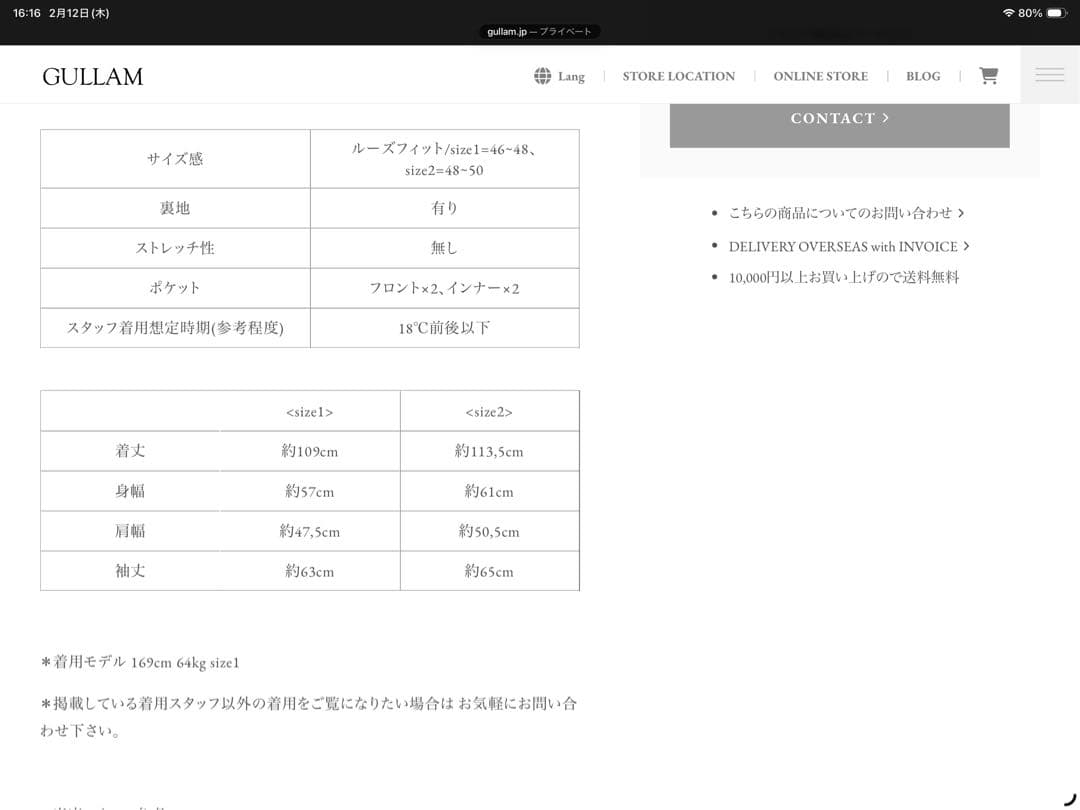The width and height of the screenshot is (1080, 810).
Task: Click the GULLAM logo
Action: tap(93, 76)
